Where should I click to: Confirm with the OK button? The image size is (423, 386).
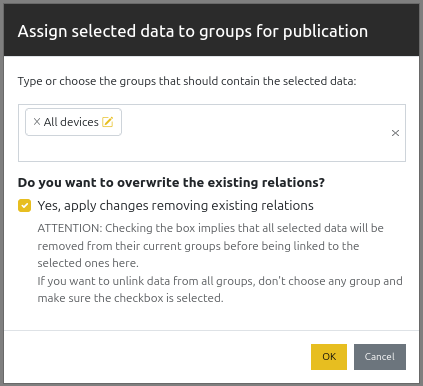click(x=329, y=357)
